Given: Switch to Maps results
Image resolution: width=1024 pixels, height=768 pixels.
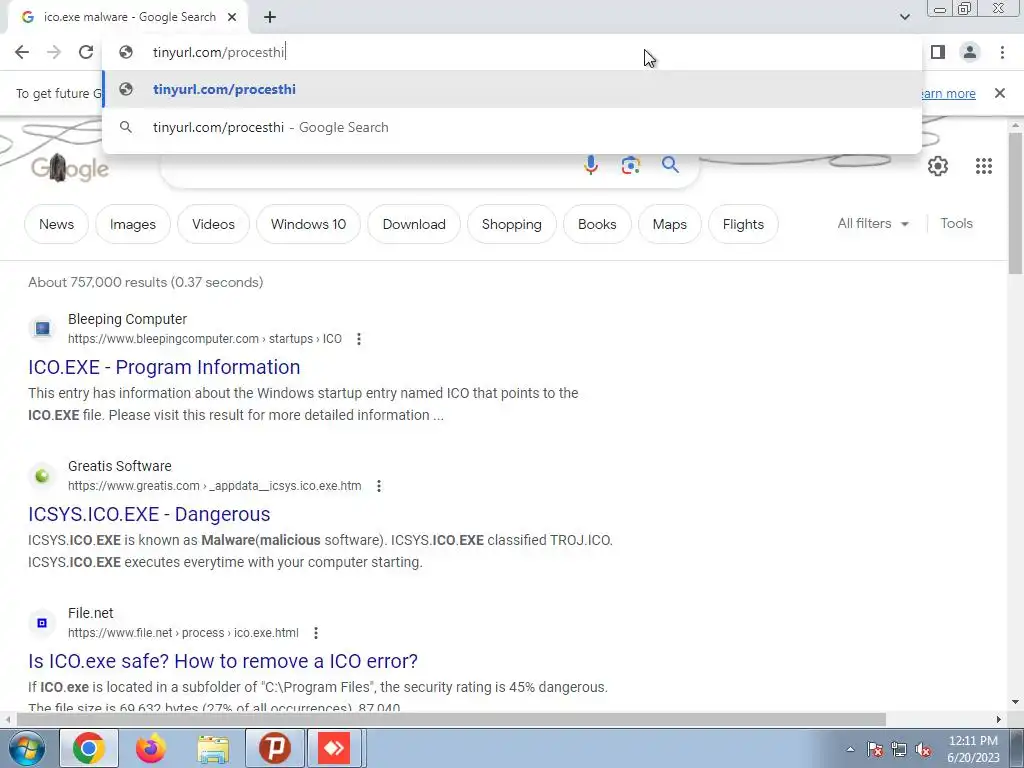Looking at the screenshot, I should point(669,224).
